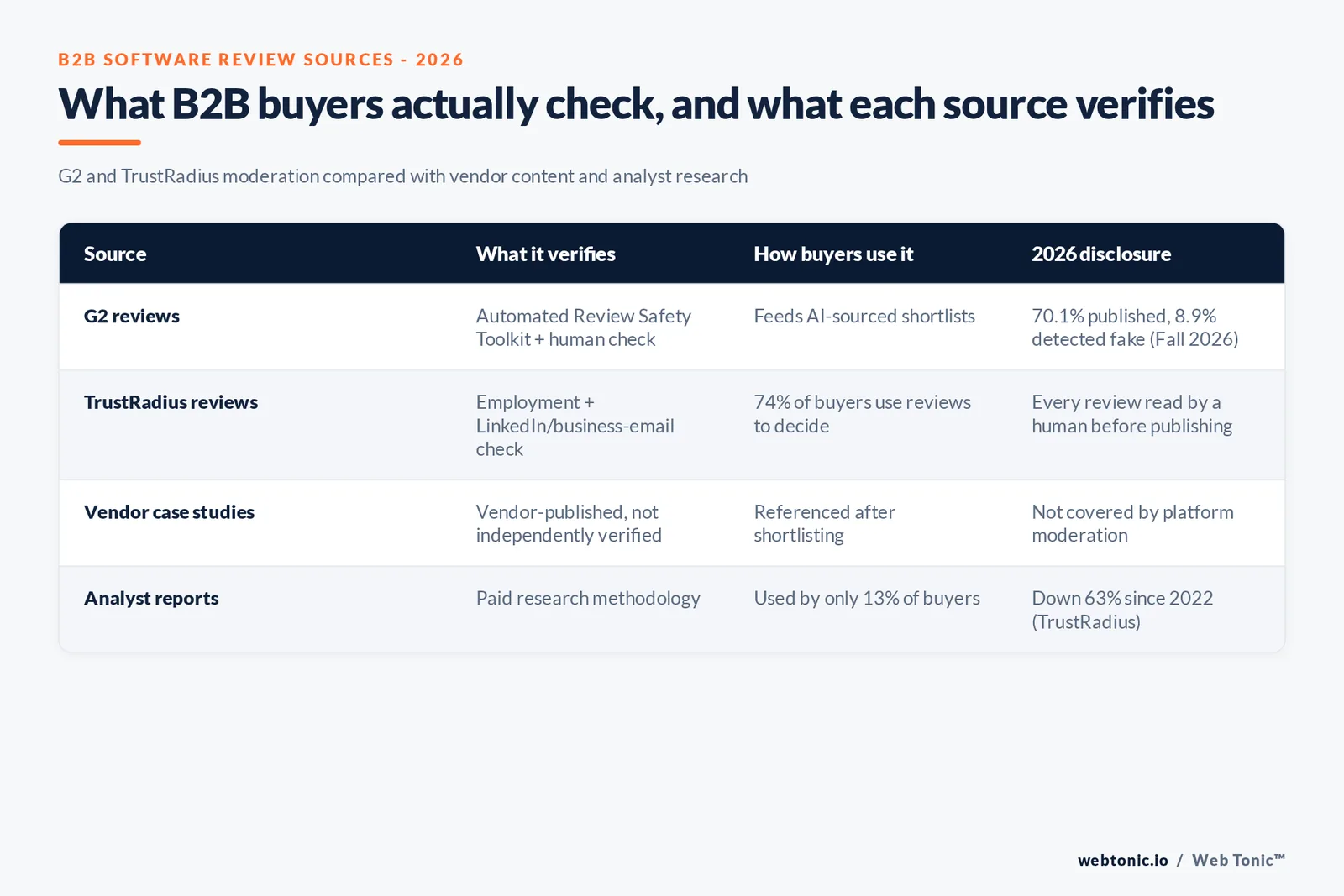Viewport: 1344px width, 896px height.
Task: Select the 'Analyst reports' row label
Action: [151, 599]
